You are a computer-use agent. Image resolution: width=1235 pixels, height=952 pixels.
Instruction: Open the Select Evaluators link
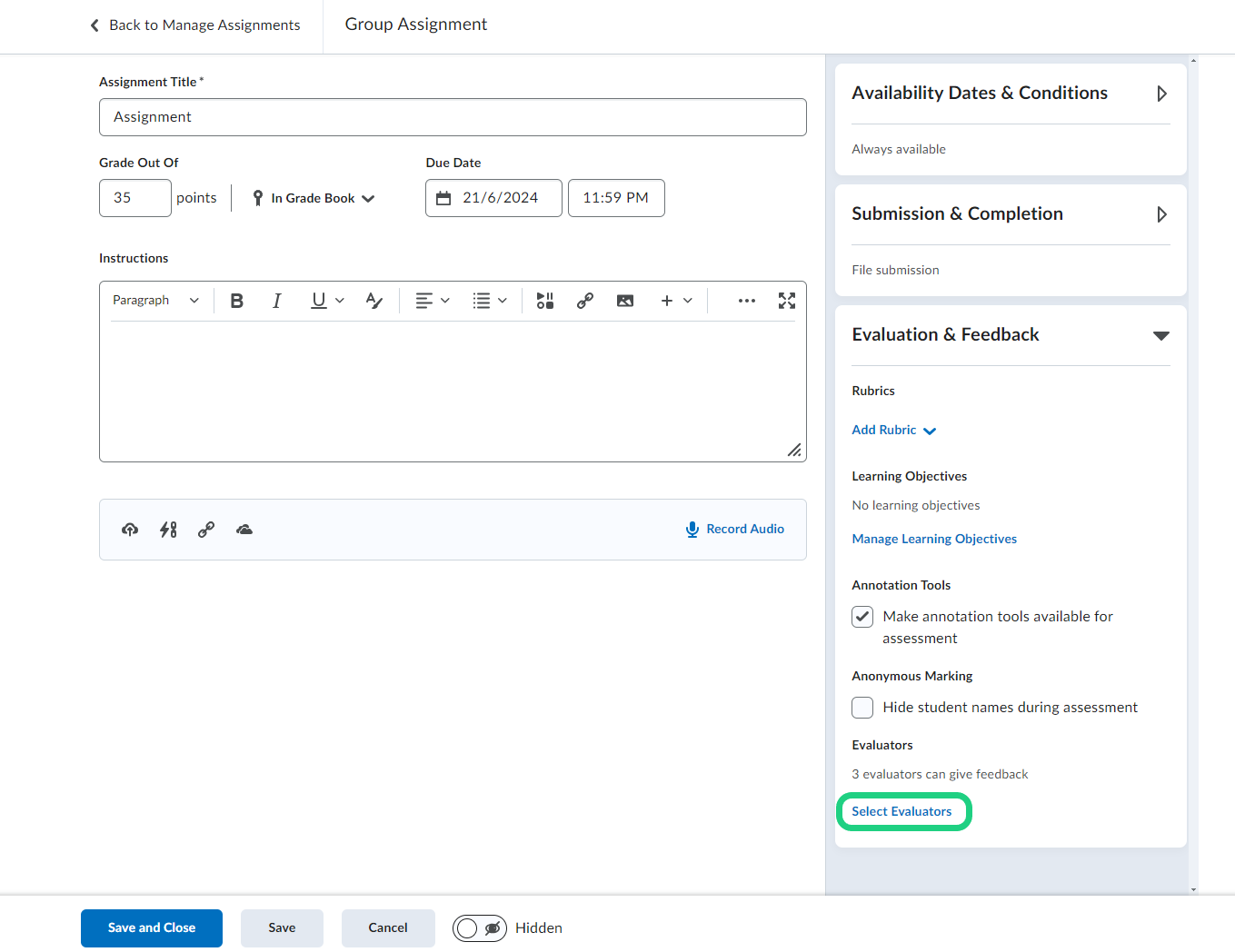point(901,811)
